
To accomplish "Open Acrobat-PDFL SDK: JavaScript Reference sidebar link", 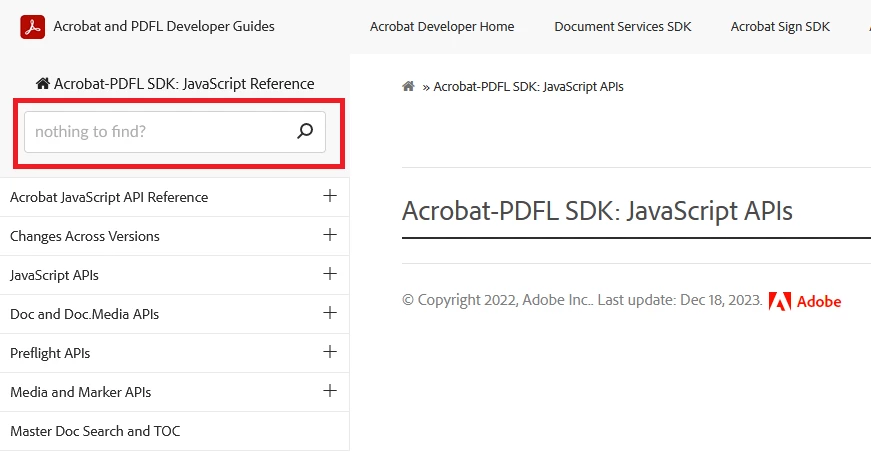I will [184, 84].
